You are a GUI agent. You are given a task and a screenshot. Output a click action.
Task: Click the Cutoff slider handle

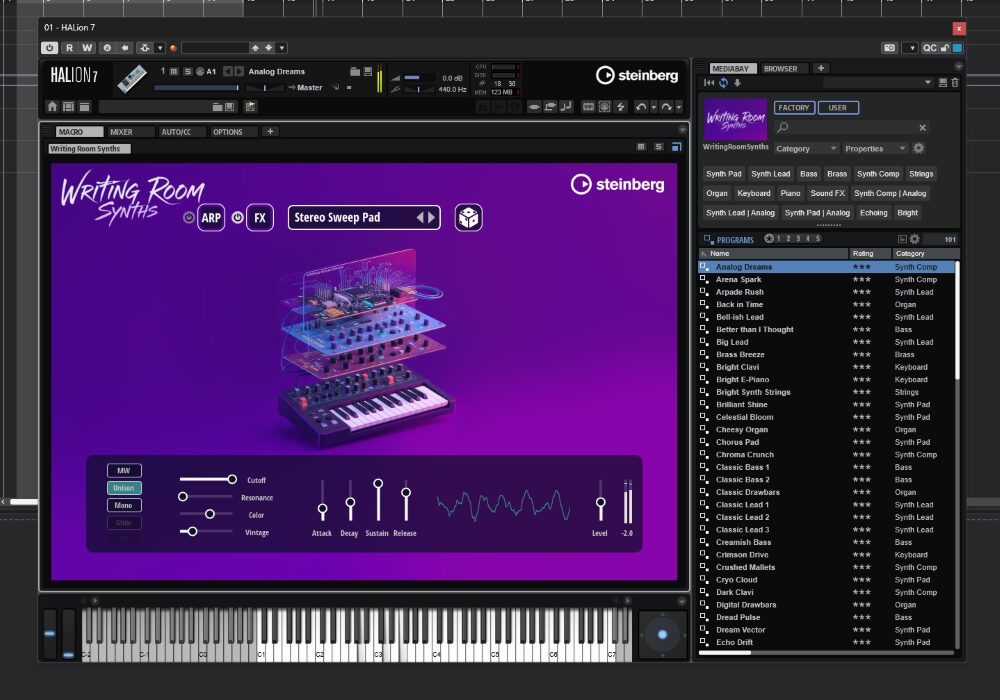[232, 480]
